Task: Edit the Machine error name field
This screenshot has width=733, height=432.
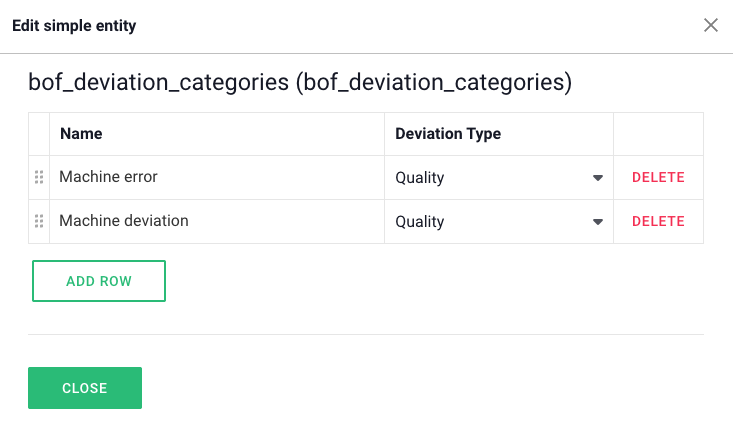Action: pos(216,177)
